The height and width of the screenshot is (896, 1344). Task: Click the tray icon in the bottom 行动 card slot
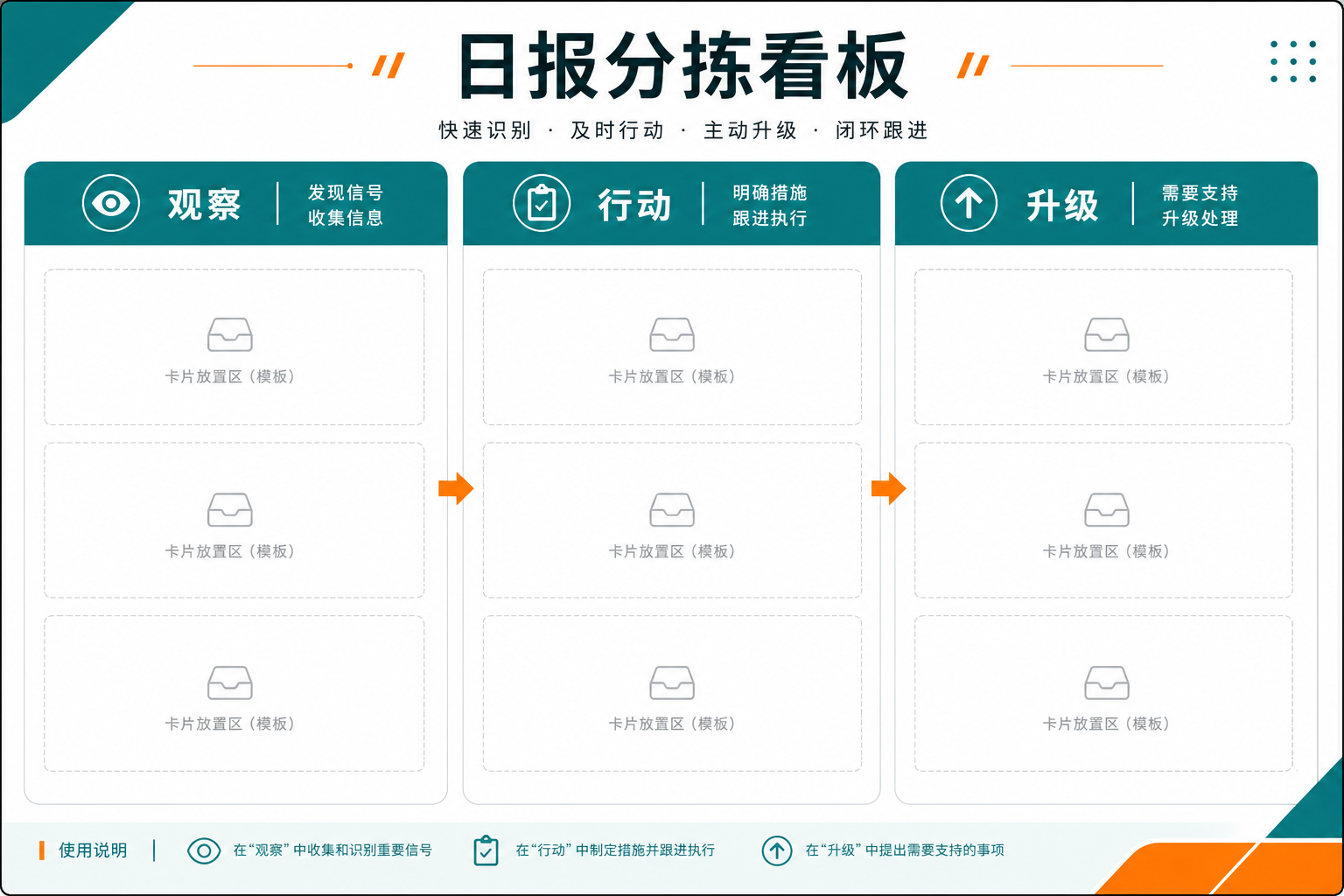coord(672,682)
